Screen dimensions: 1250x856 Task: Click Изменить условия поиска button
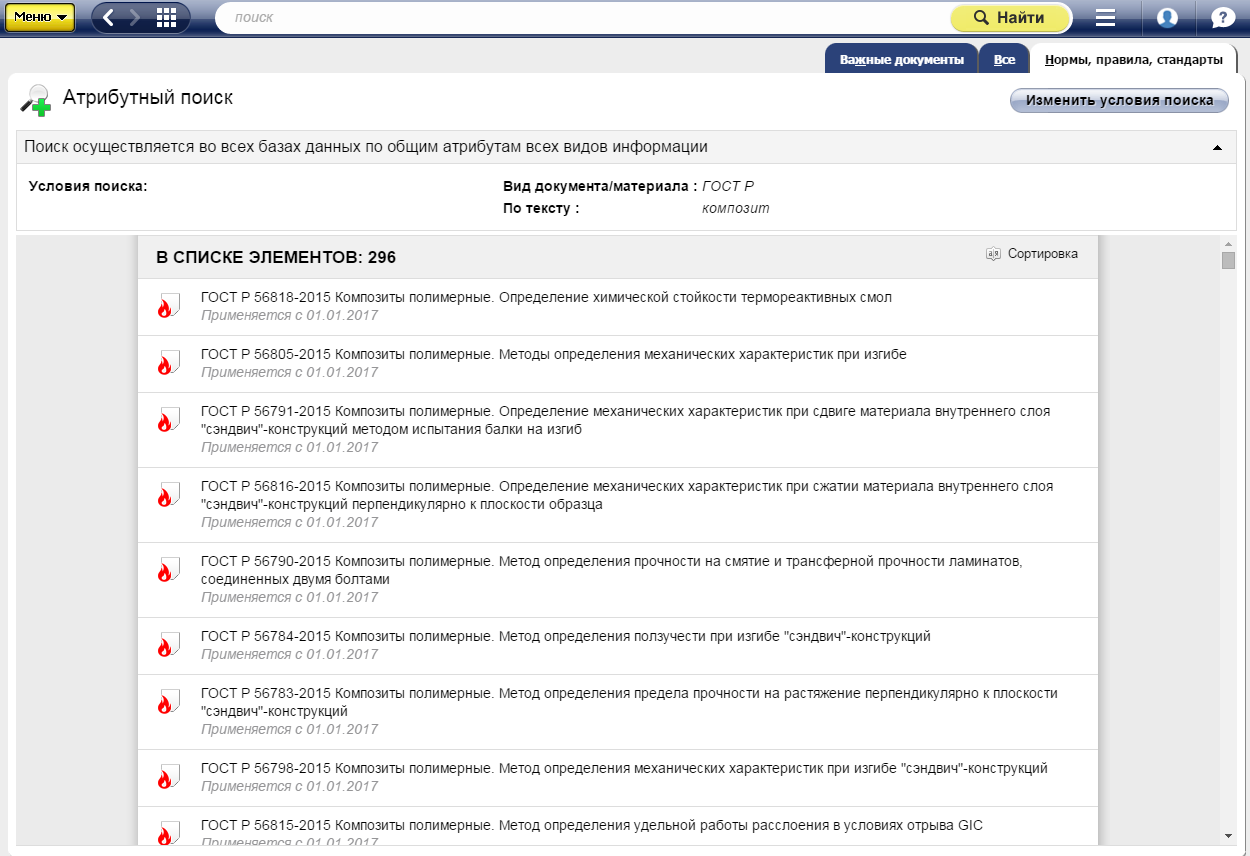tap(1119, 100)
